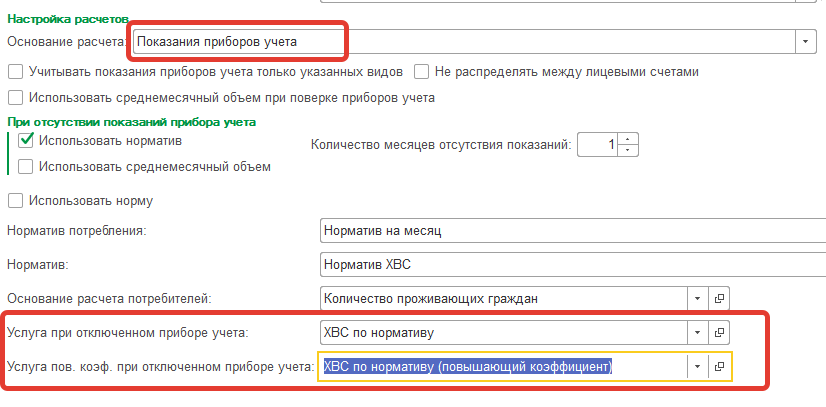826x407 pixels.
Task: Check Не распределять между лицевыми счетами
Action: [x=422, y=72]
